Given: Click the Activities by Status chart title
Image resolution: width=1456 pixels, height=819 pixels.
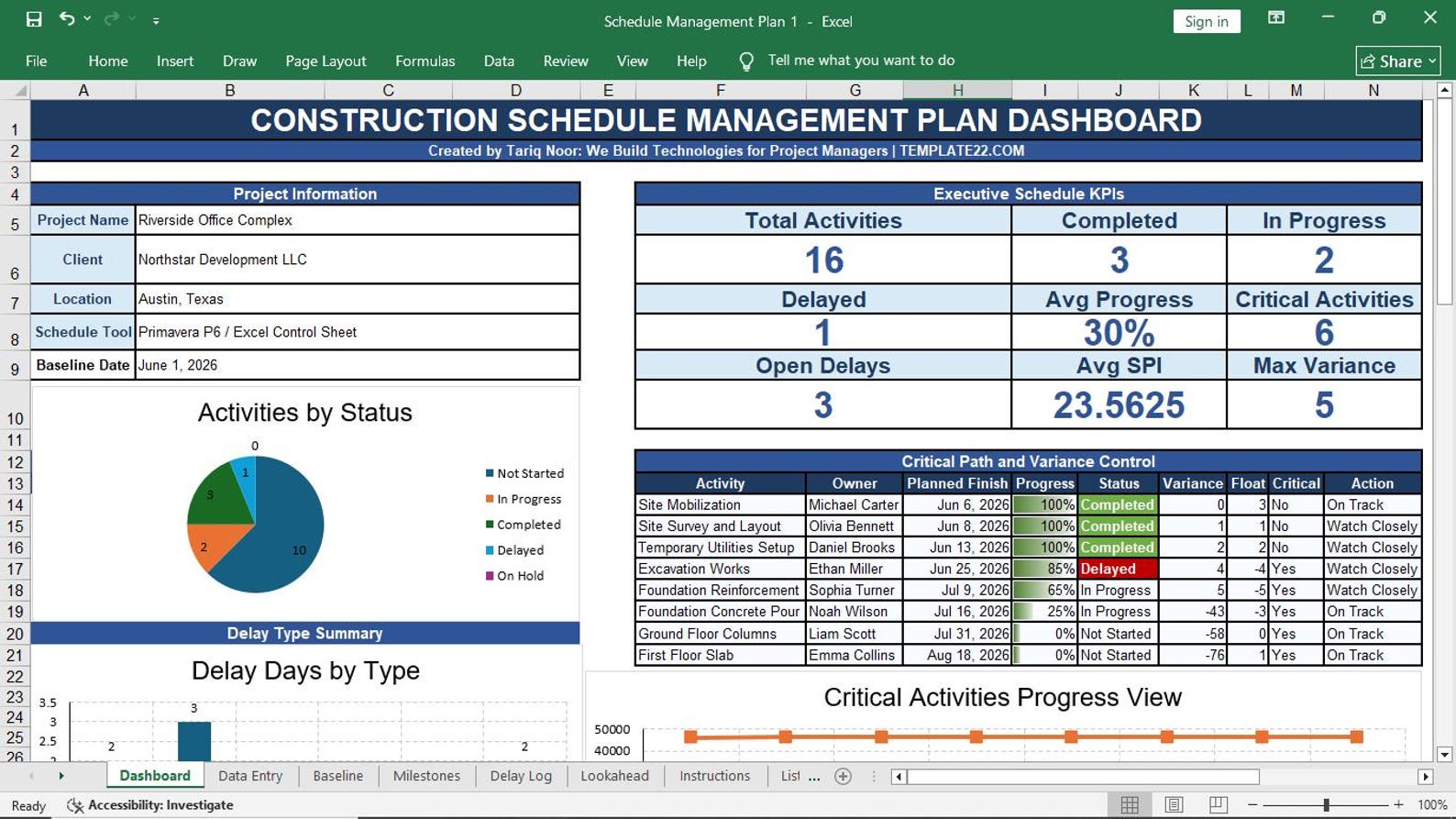Looking at the screenshot, I should click(x=305, y=413).
